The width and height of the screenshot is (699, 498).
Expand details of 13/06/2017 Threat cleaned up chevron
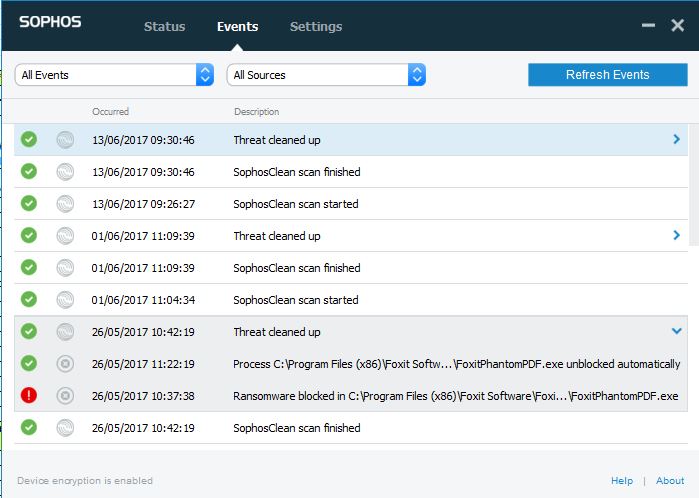676,139
